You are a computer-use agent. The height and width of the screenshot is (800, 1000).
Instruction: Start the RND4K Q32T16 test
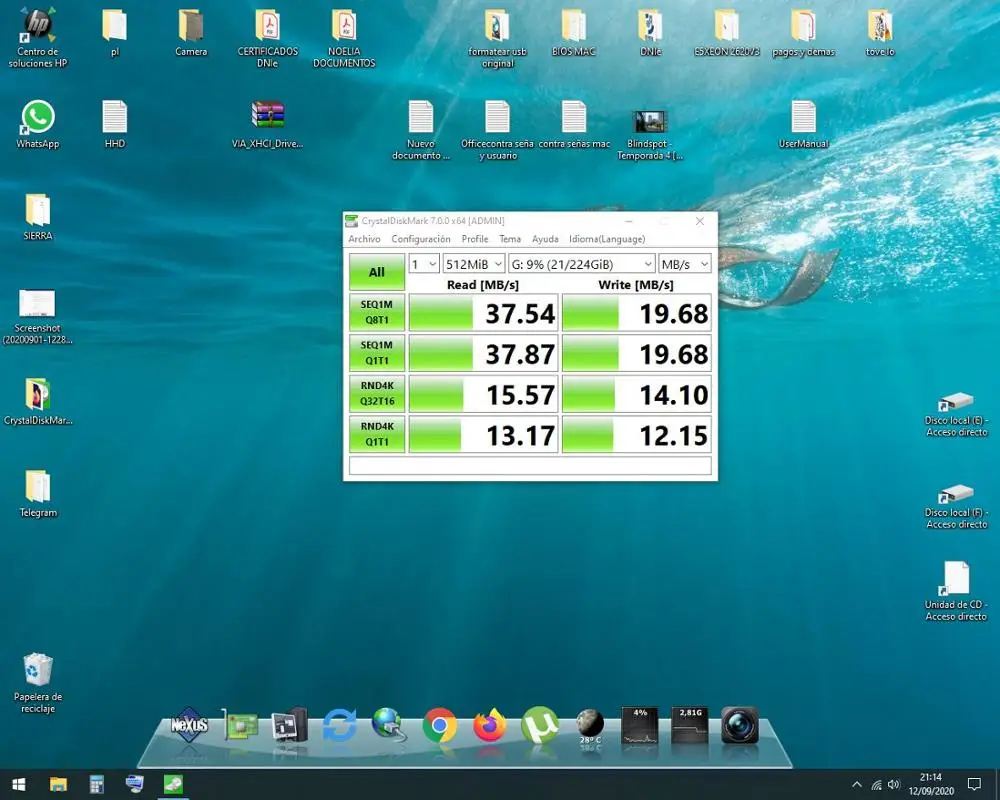point(376,395)
